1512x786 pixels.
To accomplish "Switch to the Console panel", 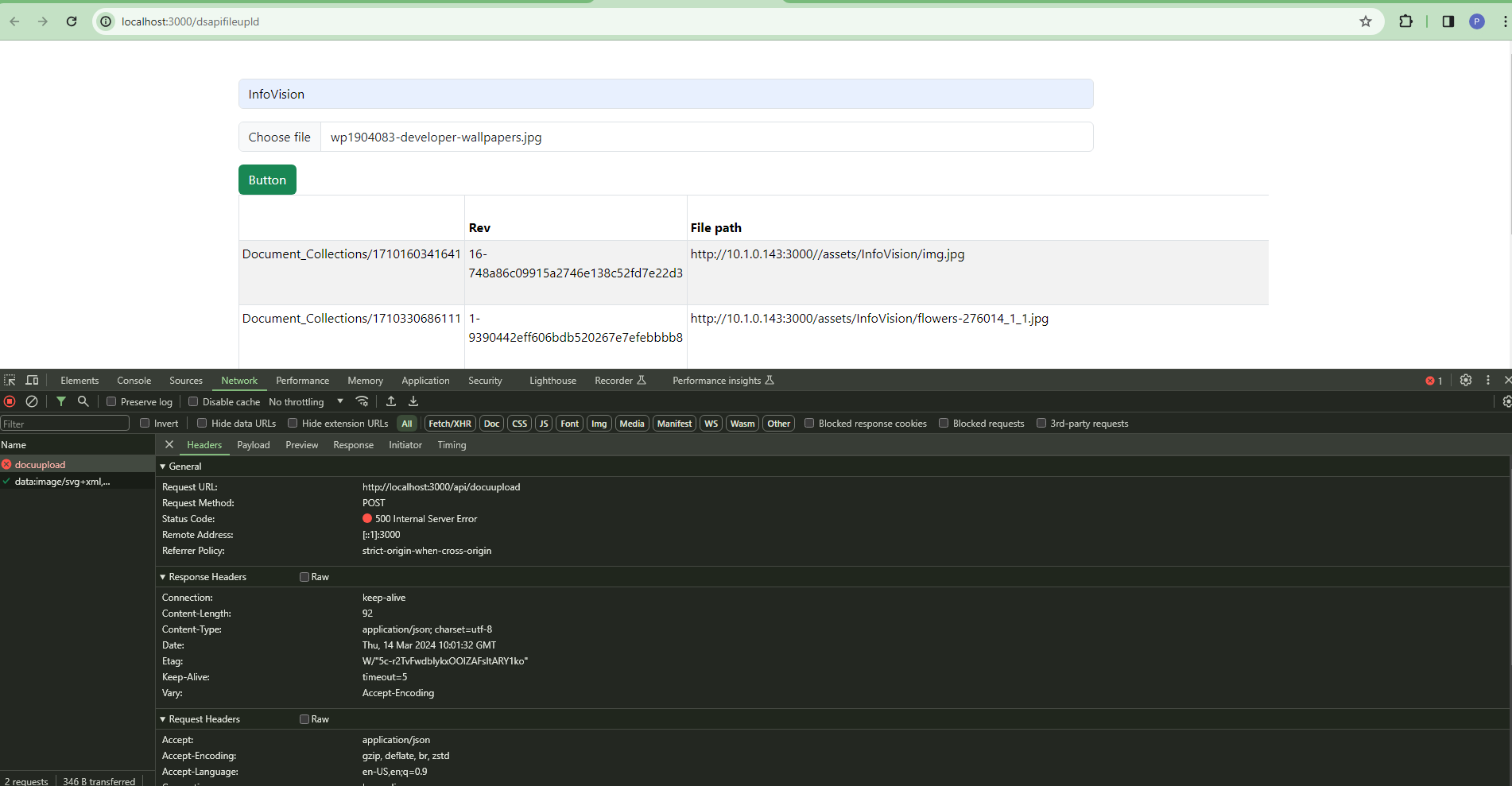I will [134, 380].
